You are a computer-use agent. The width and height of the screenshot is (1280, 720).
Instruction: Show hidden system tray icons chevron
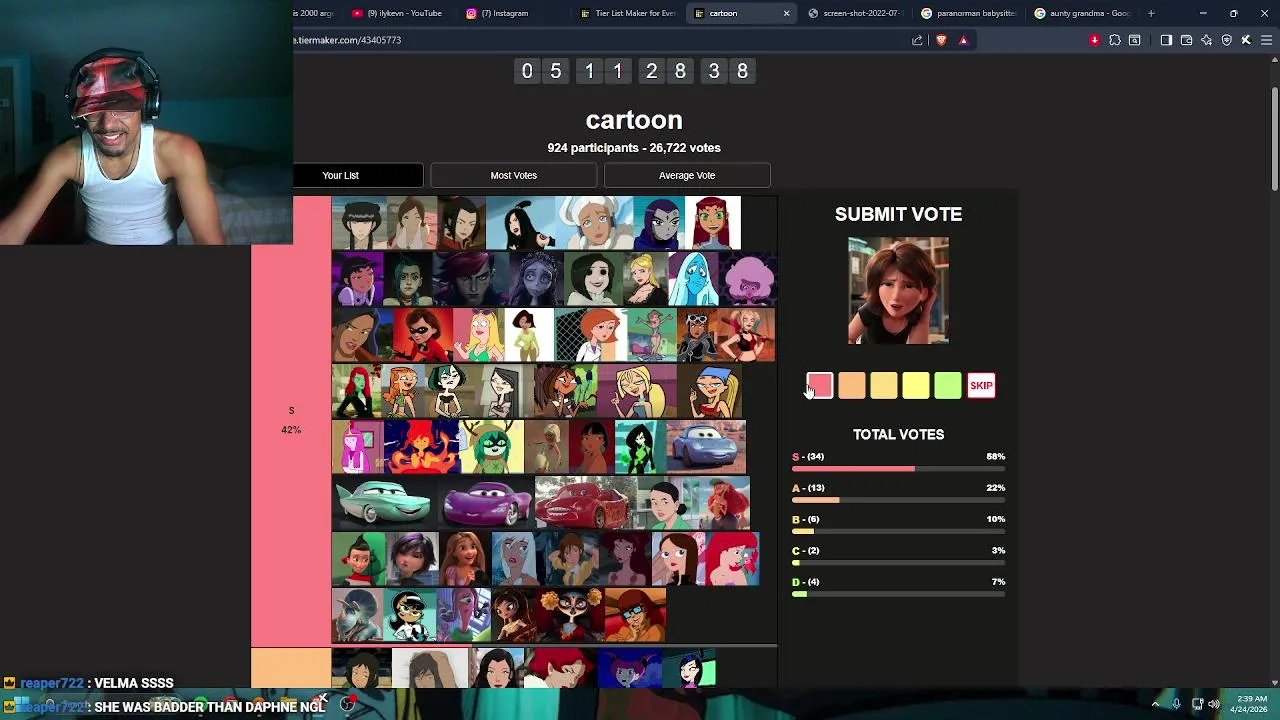[1155, 704]
